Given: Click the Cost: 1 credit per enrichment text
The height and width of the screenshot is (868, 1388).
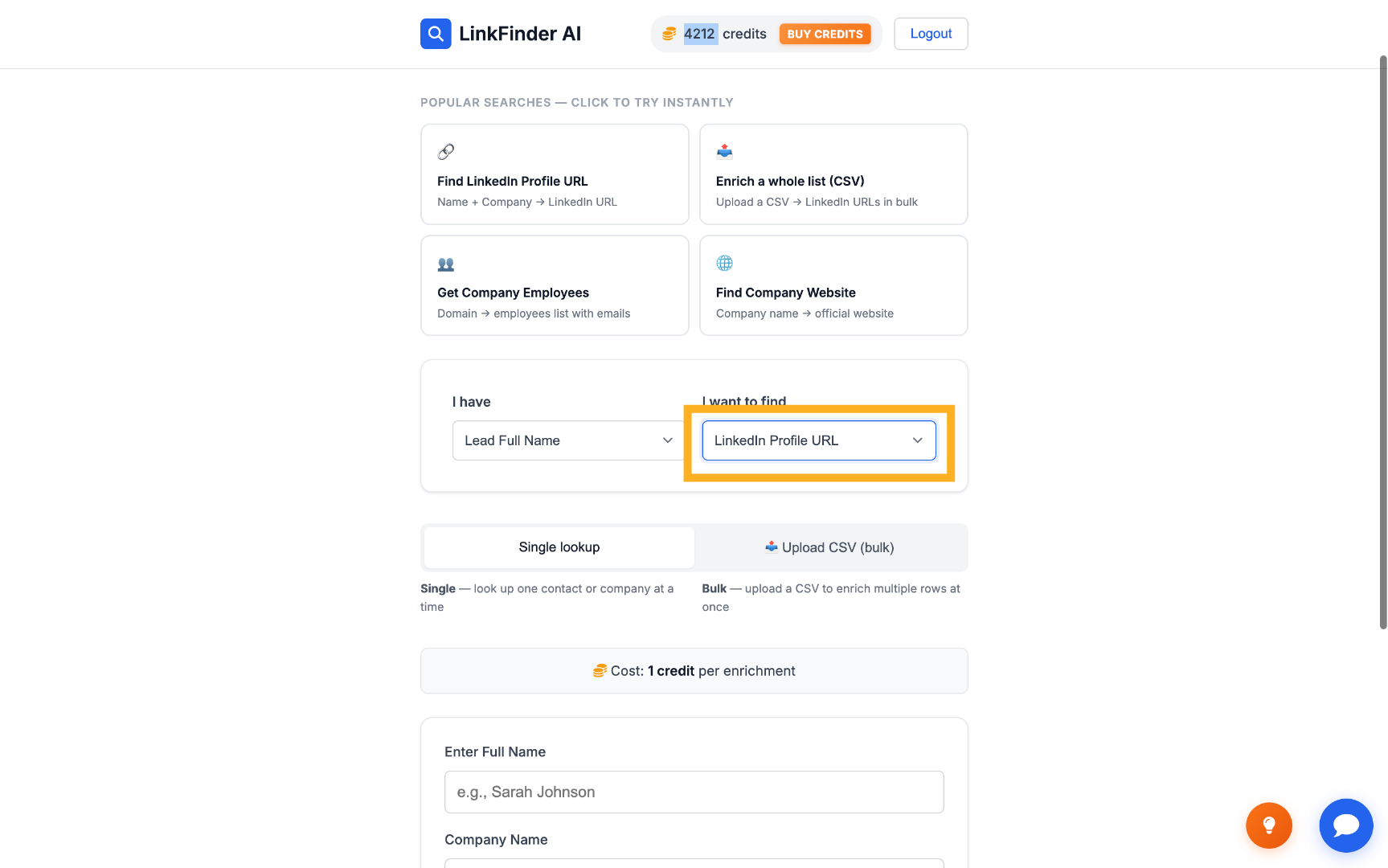Looking at the screenshot, I should point(703,671).
